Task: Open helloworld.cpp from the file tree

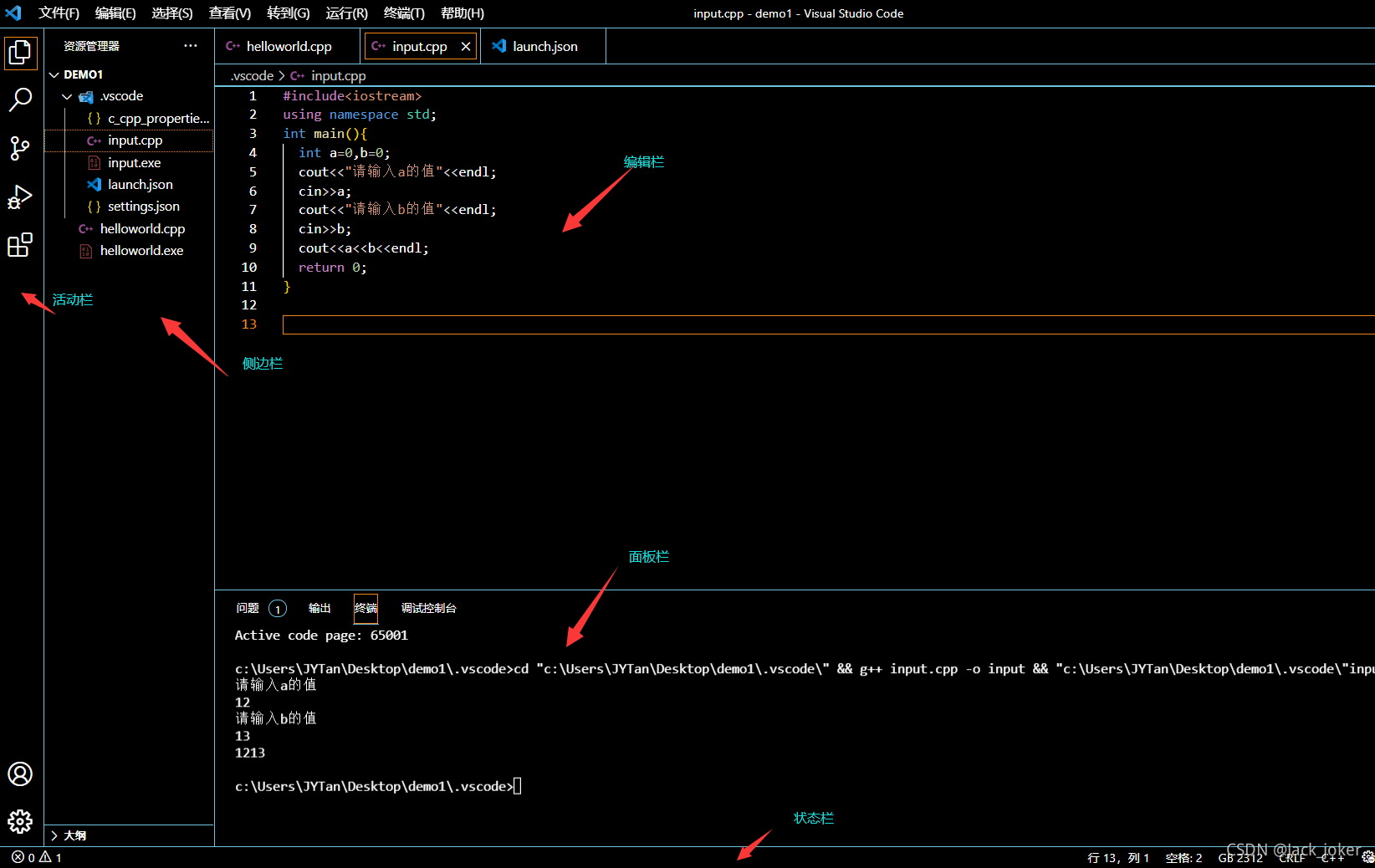Action: [x=130, y=228]
